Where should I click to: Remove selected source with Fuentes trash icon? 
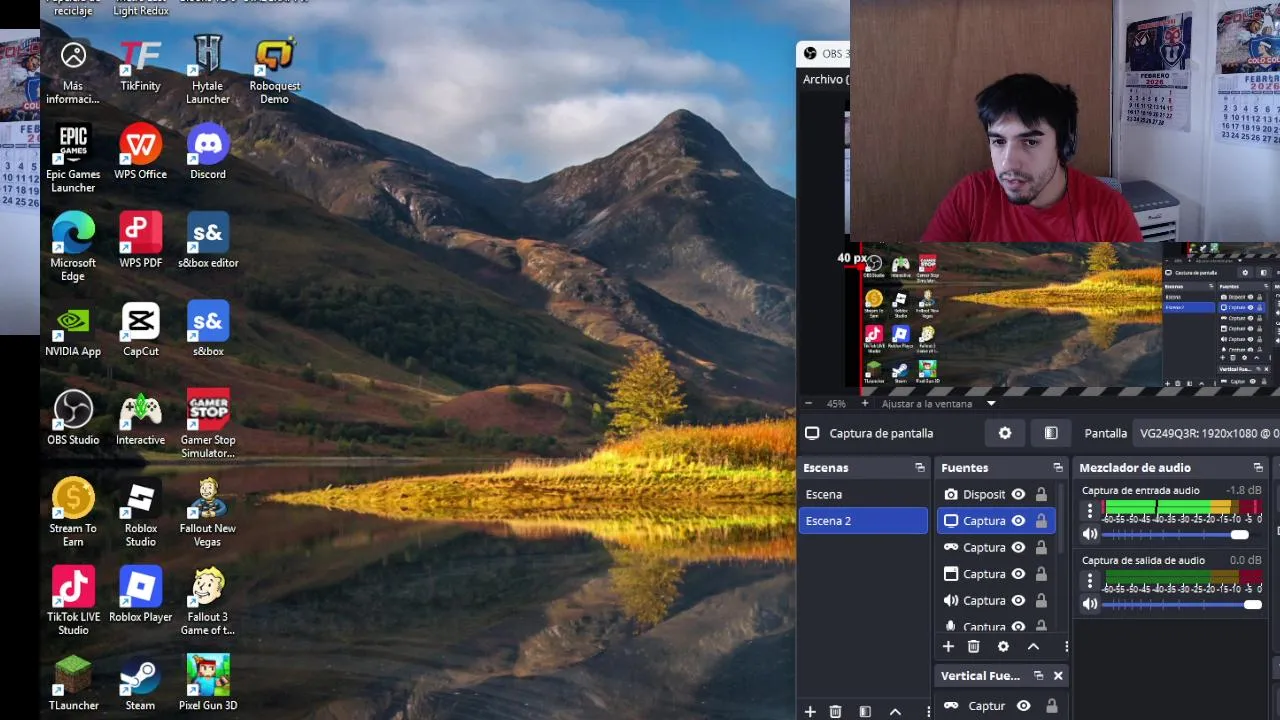tap(974, 647)
